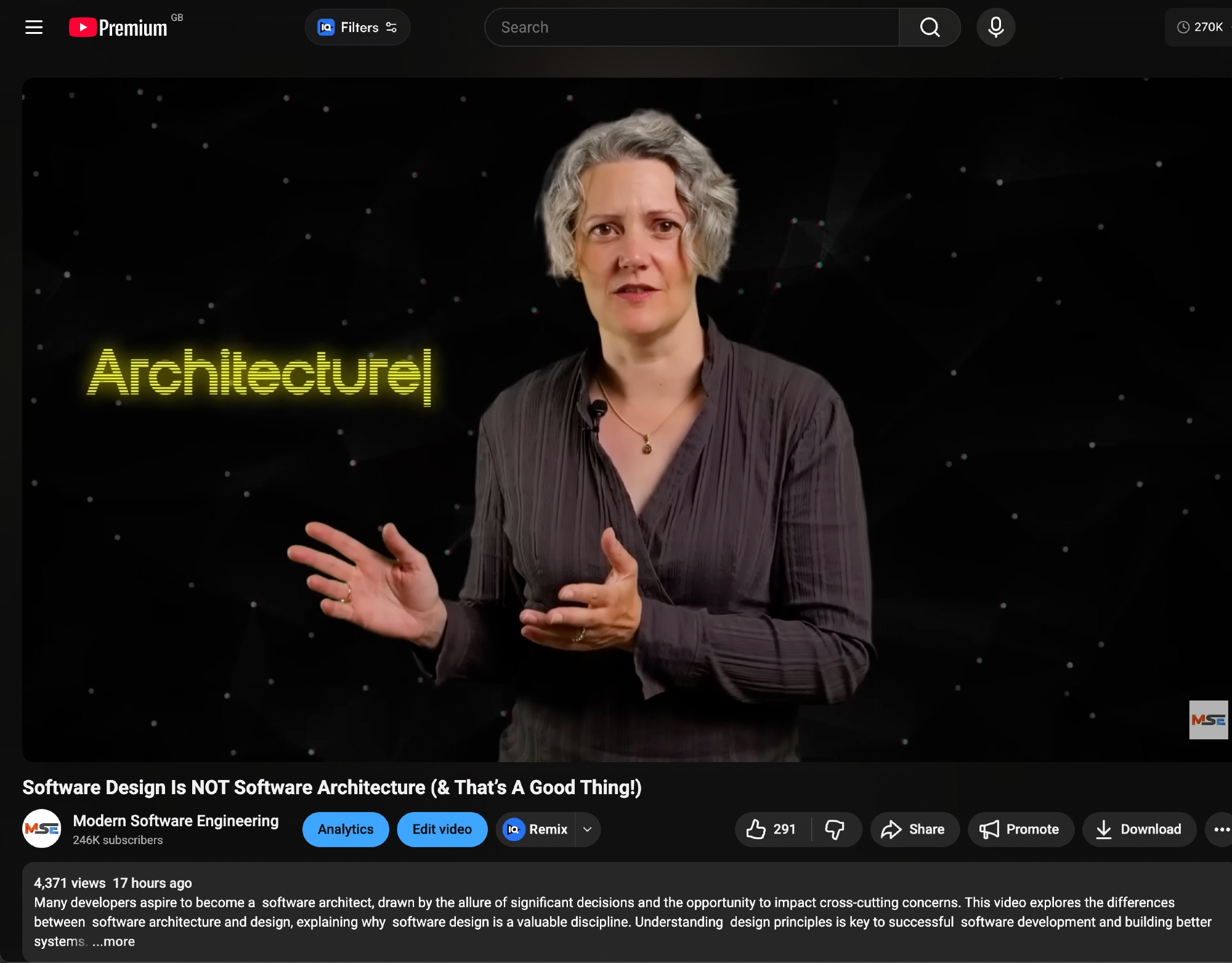The image size is (1232, 963).
Task: Dislike the video with thumbs down
Action: (835, 829)
